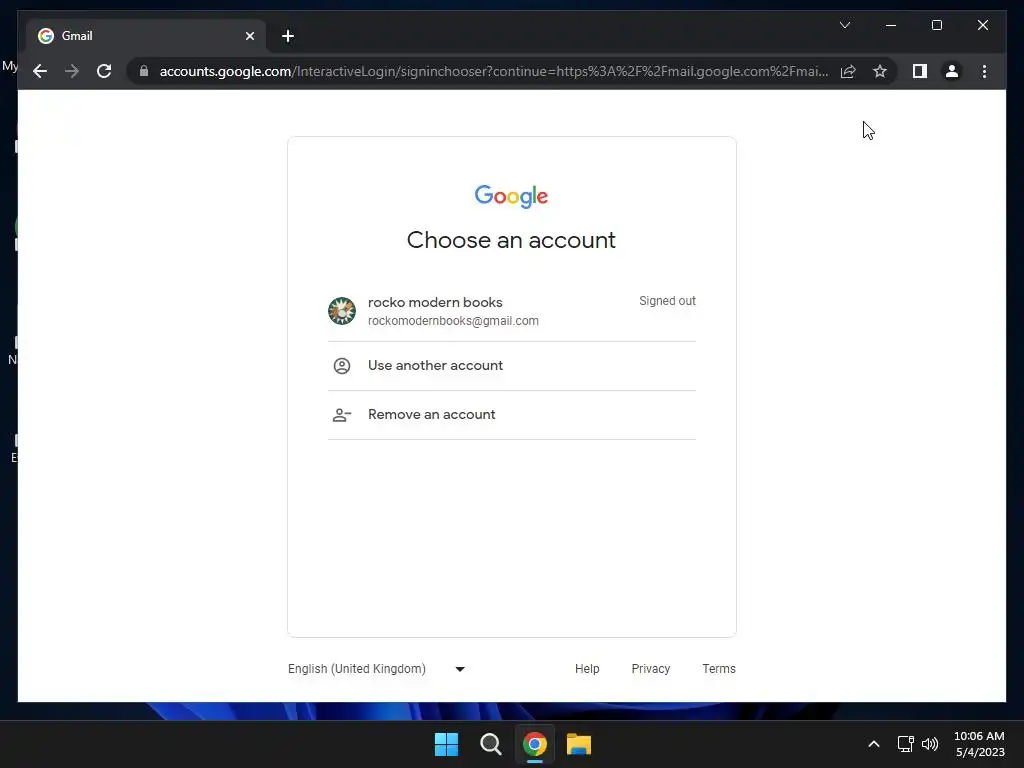Click the forward navigation arrow
Viewport: 1024px width, 768px height.
(72, 71)
